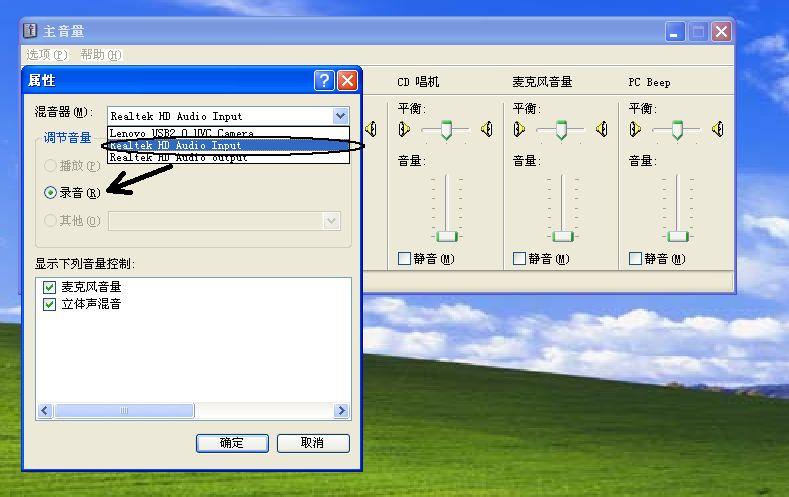Open the 选项 menu

[46, 54]
